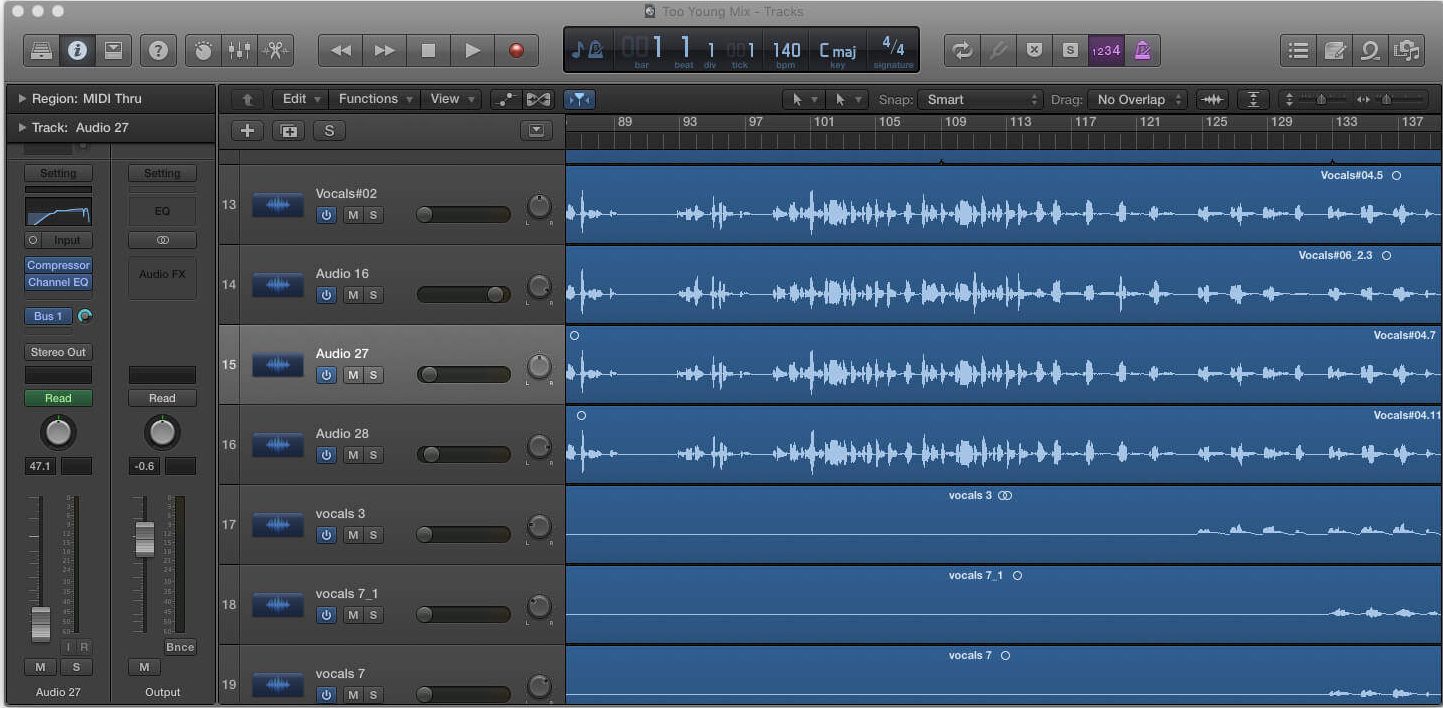Open the Bus 1 send slot
This screenshot has height=708, width=1443.
pyautogui.click(x=48, y=316)
